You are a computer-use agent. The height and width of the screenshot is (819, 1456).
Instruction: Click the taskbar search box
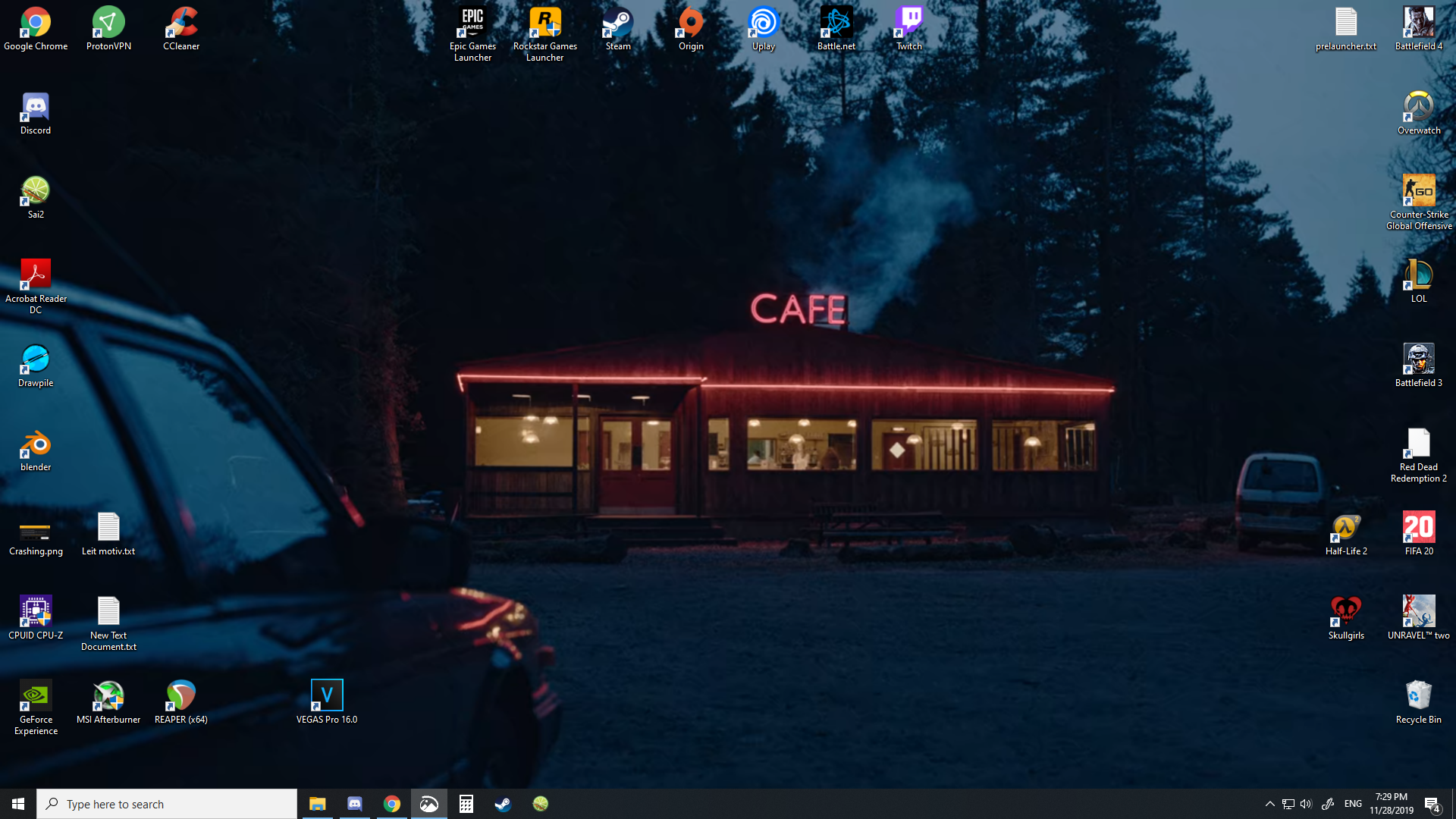[x=167, y=804]
